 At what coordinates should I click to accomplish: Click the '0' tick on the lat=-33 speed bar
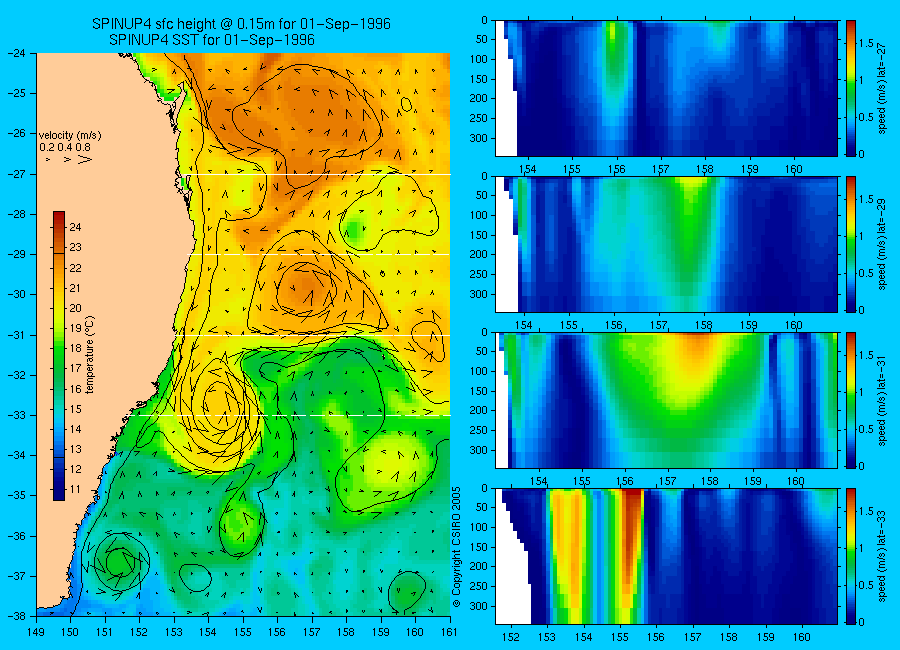click(x=862, y=622)
